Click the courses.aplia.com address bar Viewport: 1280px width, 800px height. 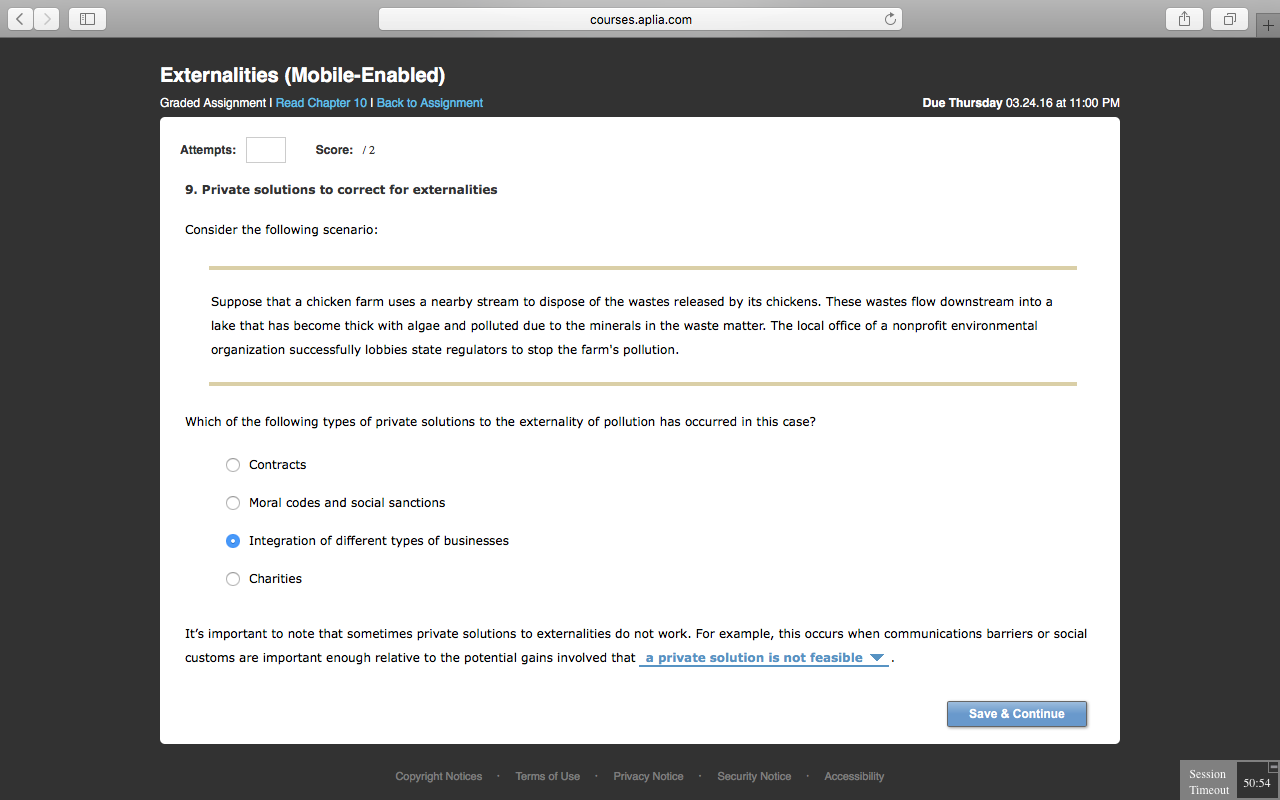(640, 19)
